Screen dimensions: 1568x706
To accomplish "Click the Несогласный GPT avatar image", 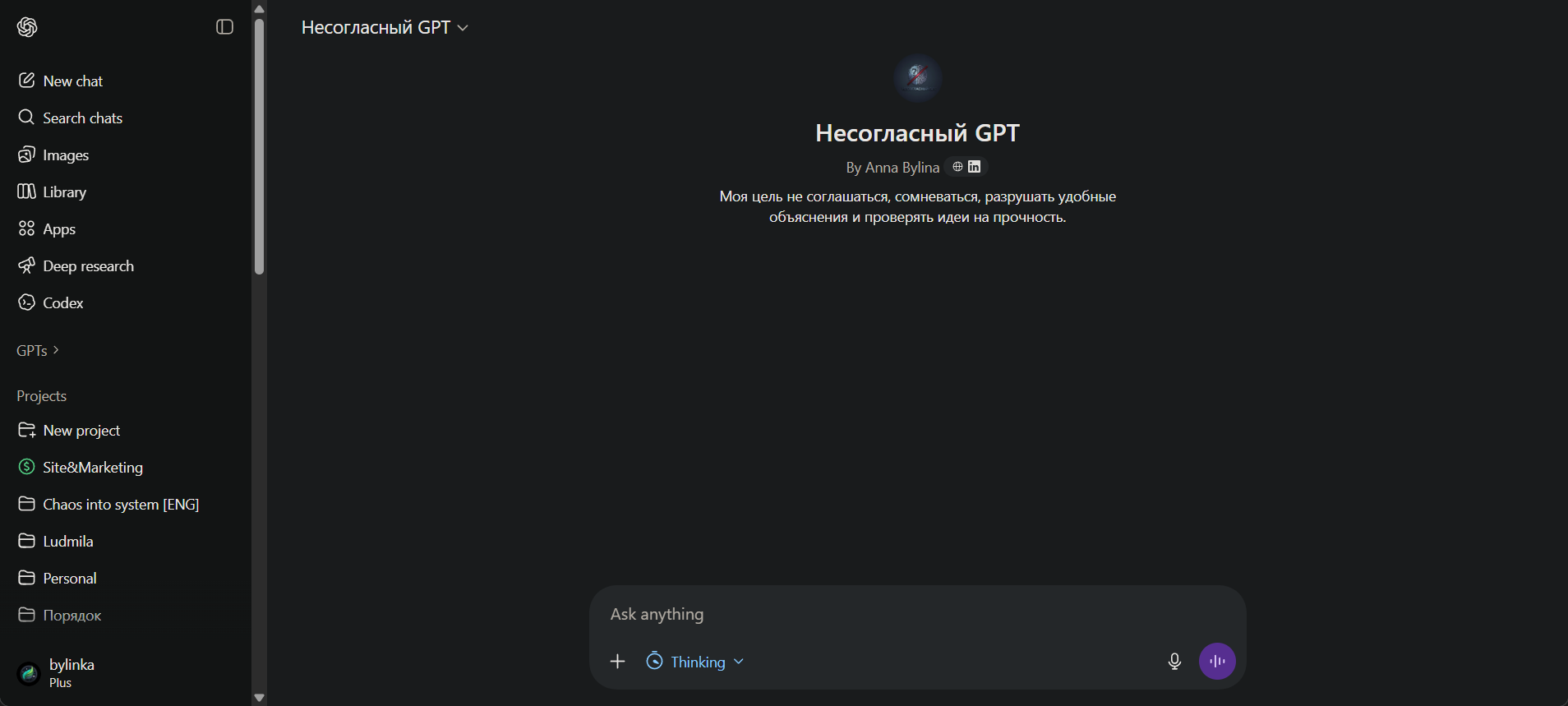I will point(917,77).
